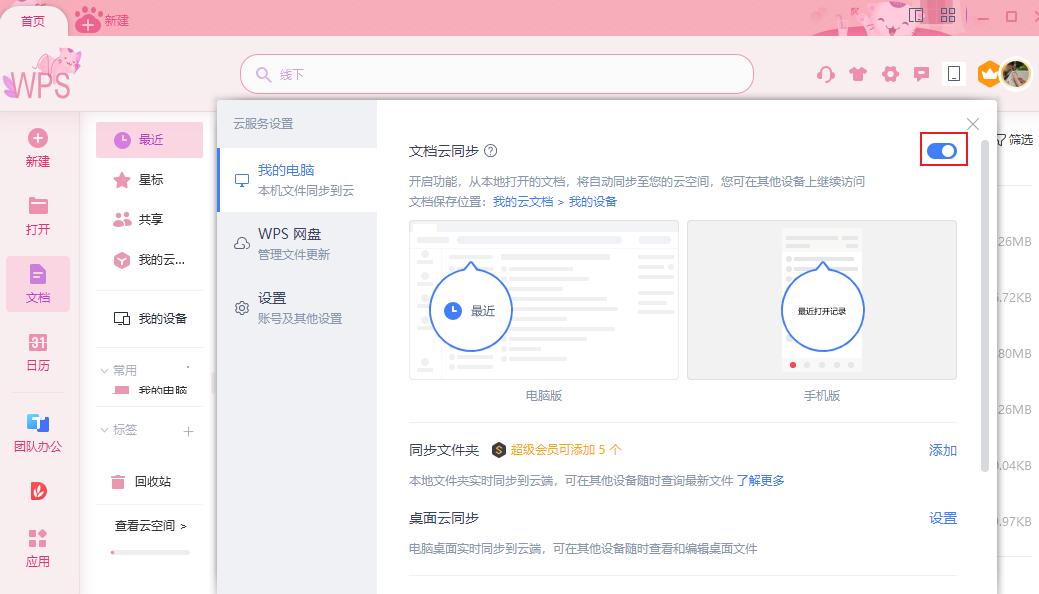This screenshot has width=1039, height=594.
Task: Open the 日历 calendar sidebar icon
Action: [x=37, y=352]
